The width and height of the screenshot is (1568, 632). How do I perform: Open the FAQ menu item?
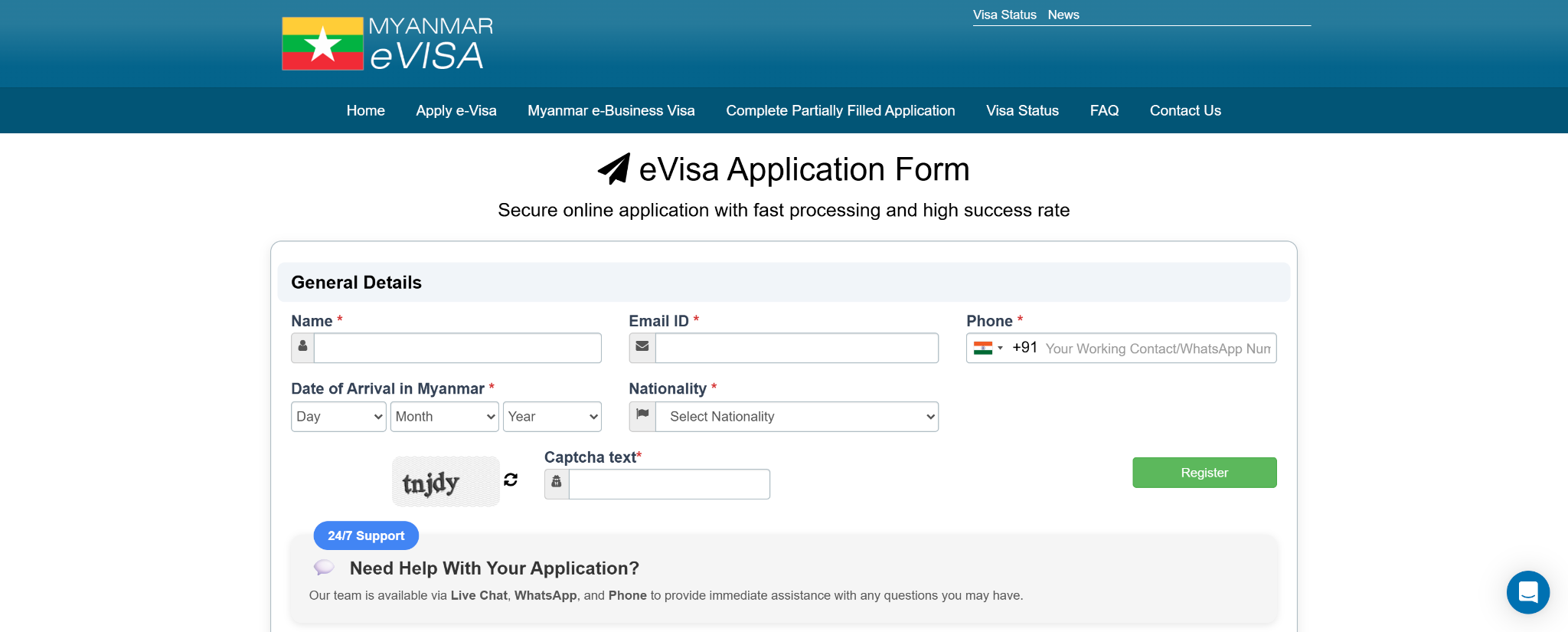[1104, 110]
